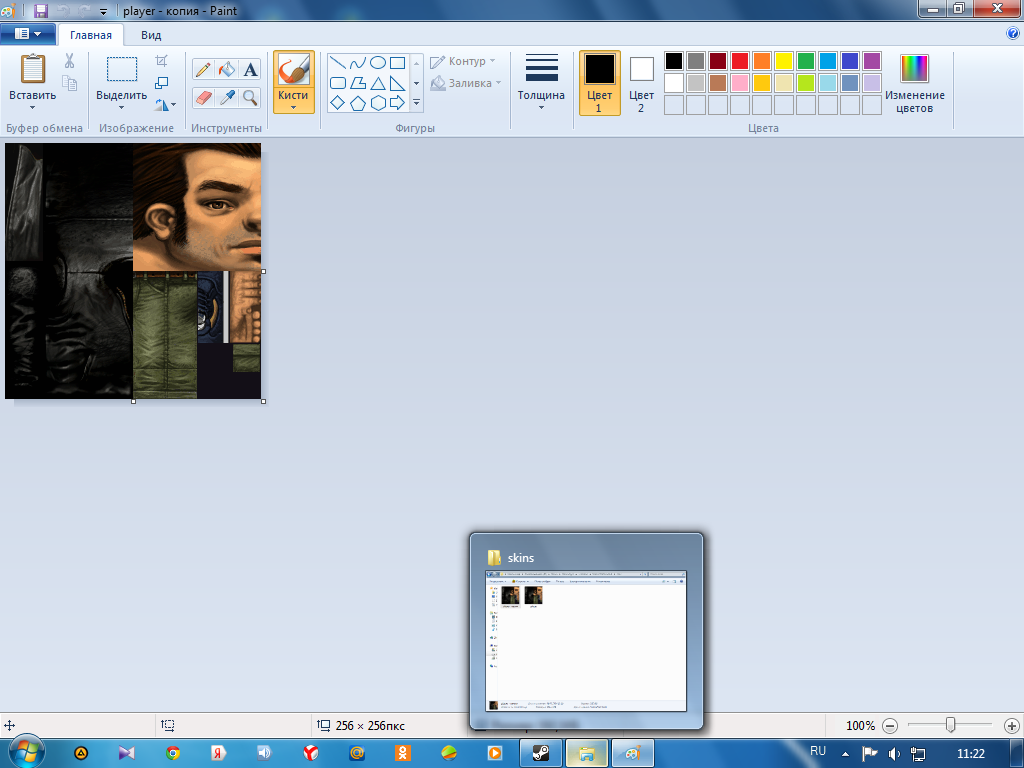Click the Copy icon
The image size is (1024, 768).
click(69, 82)
